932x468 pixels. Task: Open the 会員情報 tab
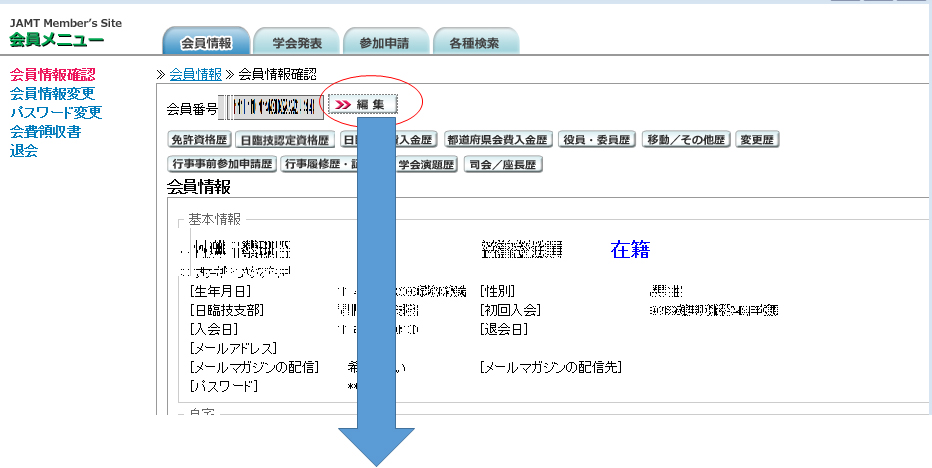205,43
